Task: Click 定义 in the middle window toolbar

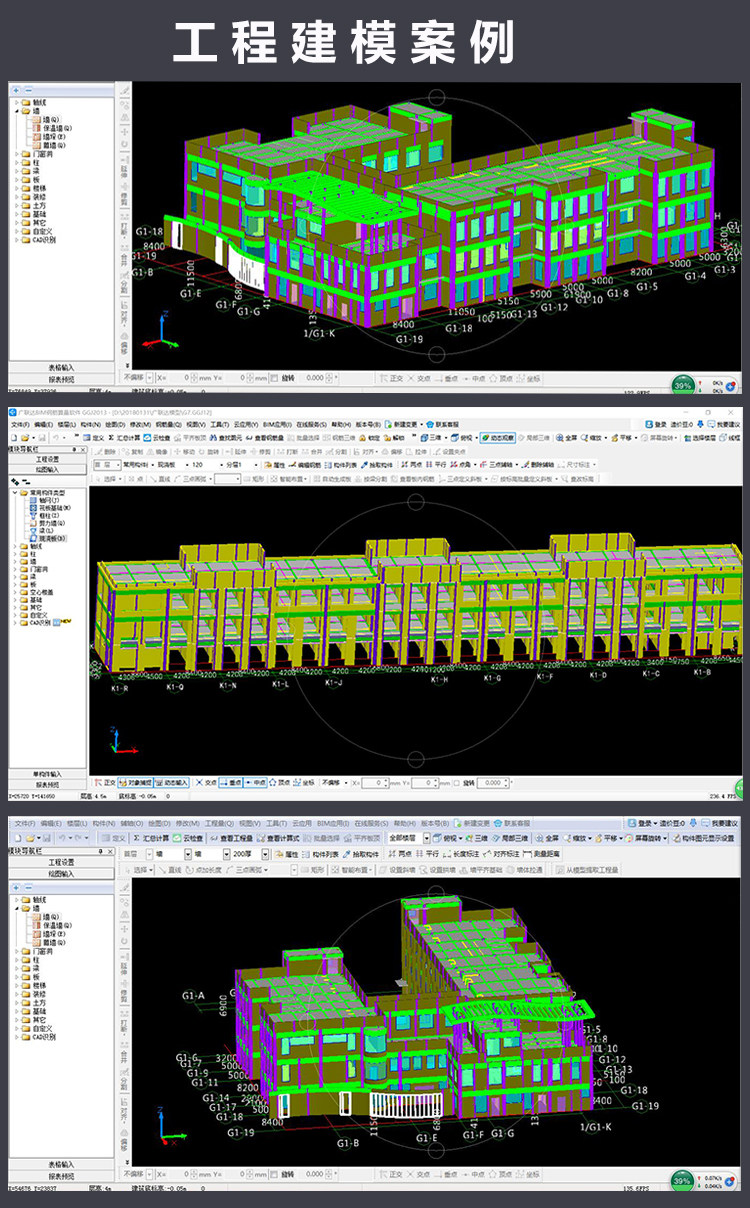Action: point(95,437)
